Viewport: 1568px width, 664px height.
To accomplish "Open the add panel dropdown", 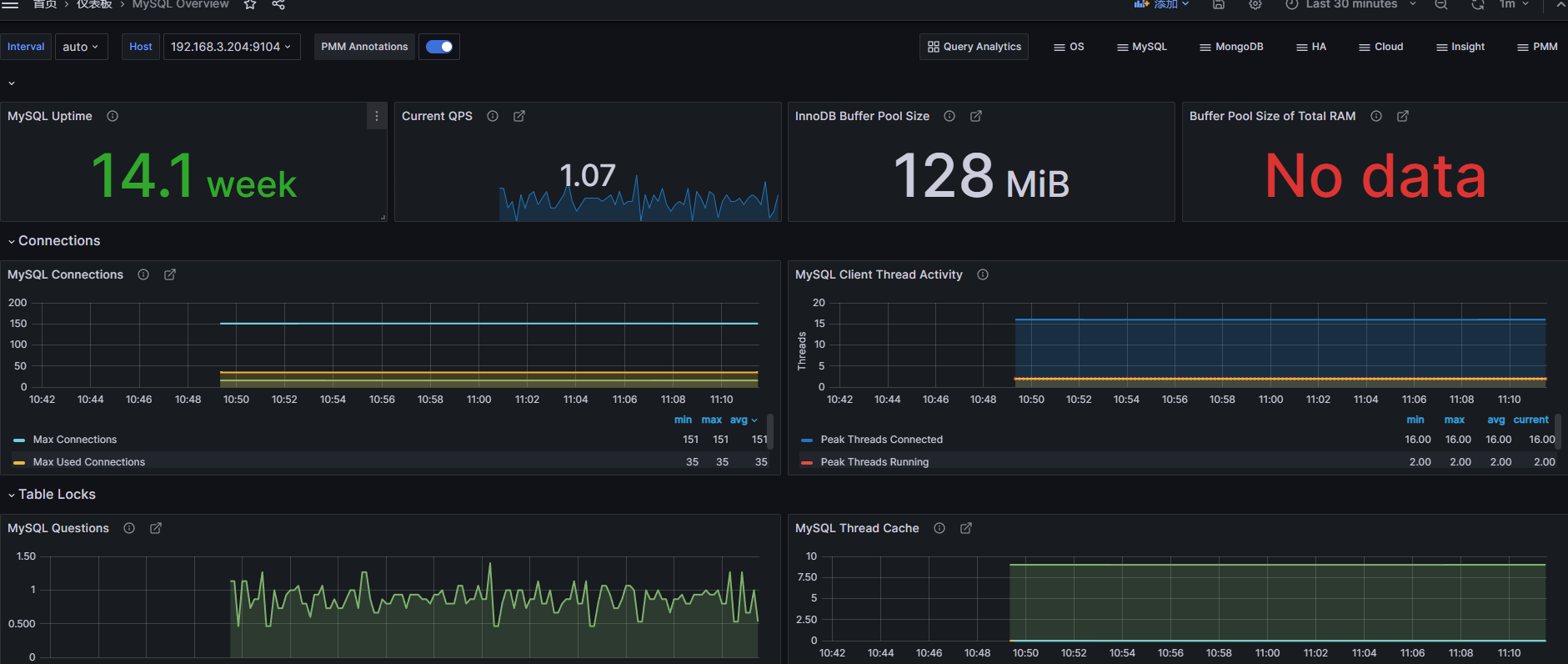I will [x=1161, y=4].
